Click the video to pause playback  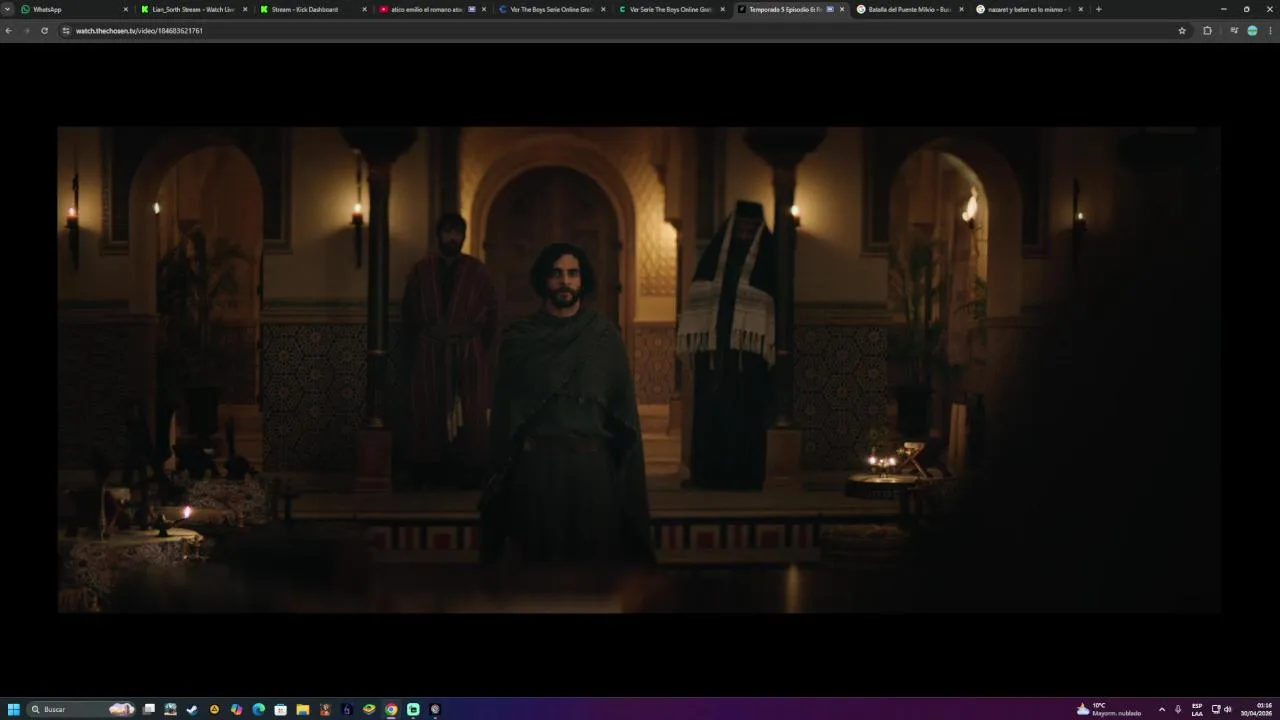pyautogui.click(x=639, y=369)
